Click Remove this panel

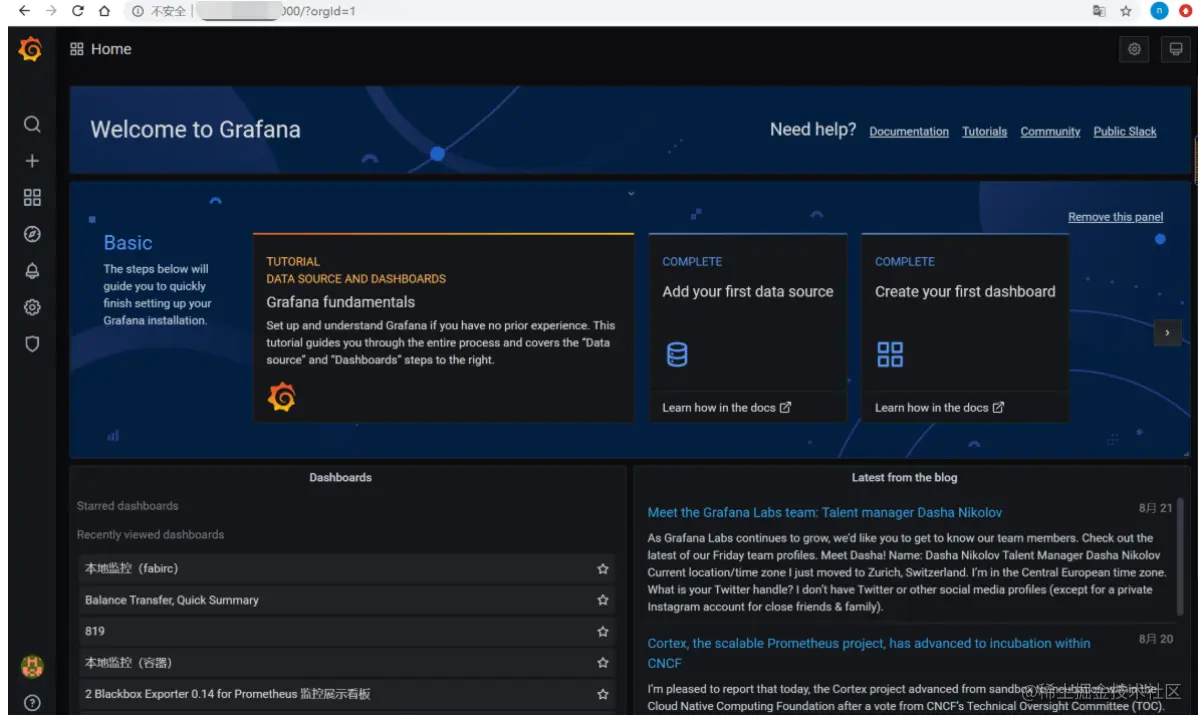coord(1116,217)
